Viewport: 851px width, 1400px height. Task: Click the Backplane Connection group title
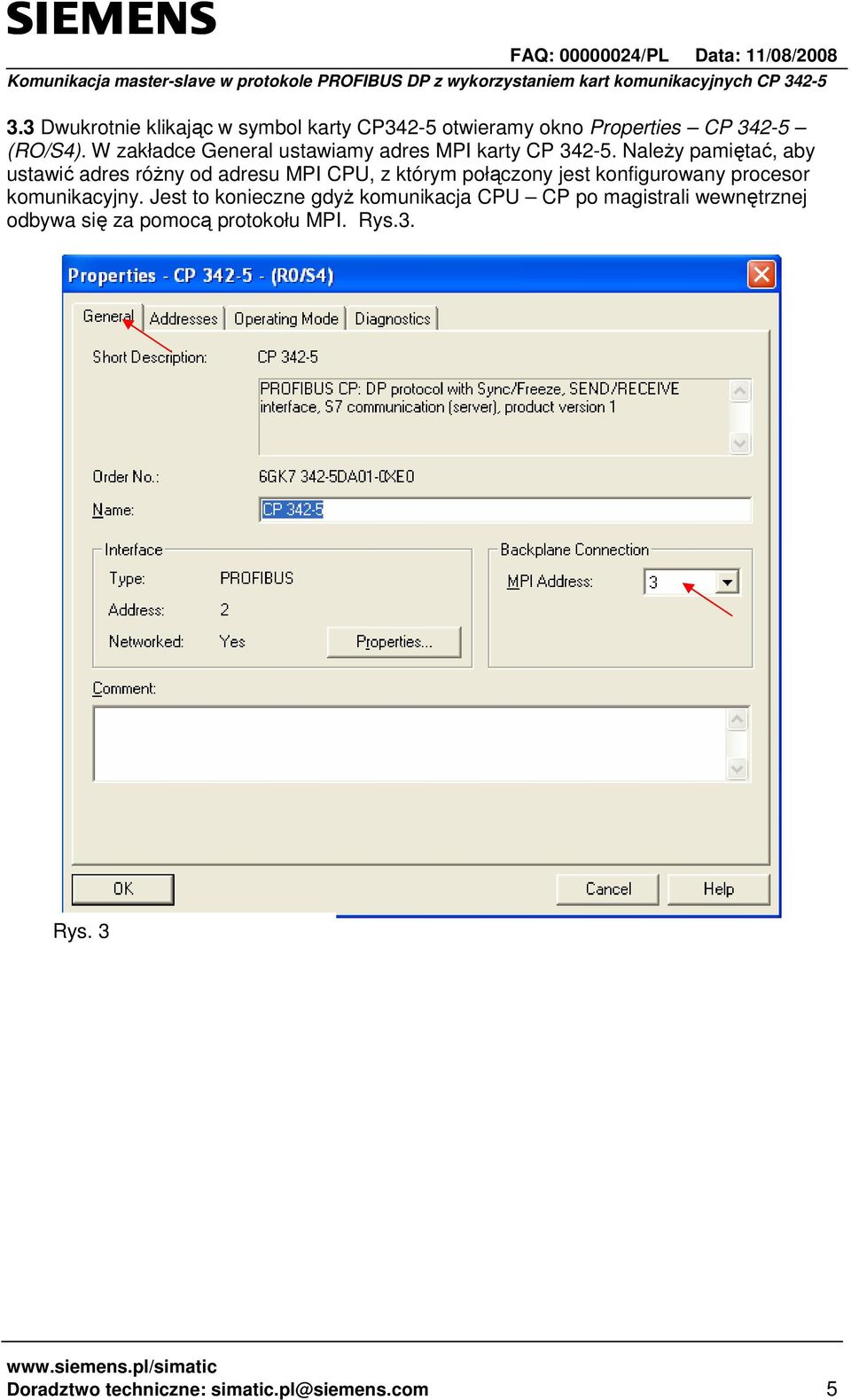point(574,550)
